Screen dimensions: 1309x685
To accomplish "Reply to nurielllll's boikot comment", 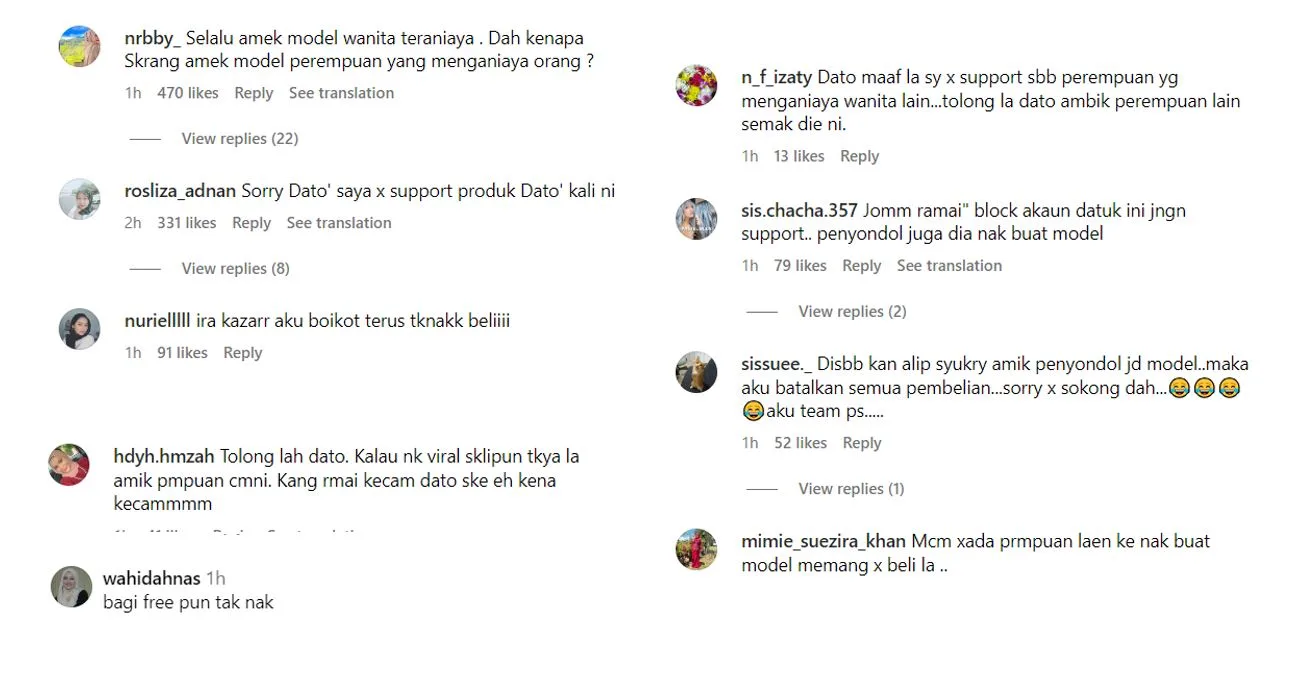I will (x=243, y=353).
